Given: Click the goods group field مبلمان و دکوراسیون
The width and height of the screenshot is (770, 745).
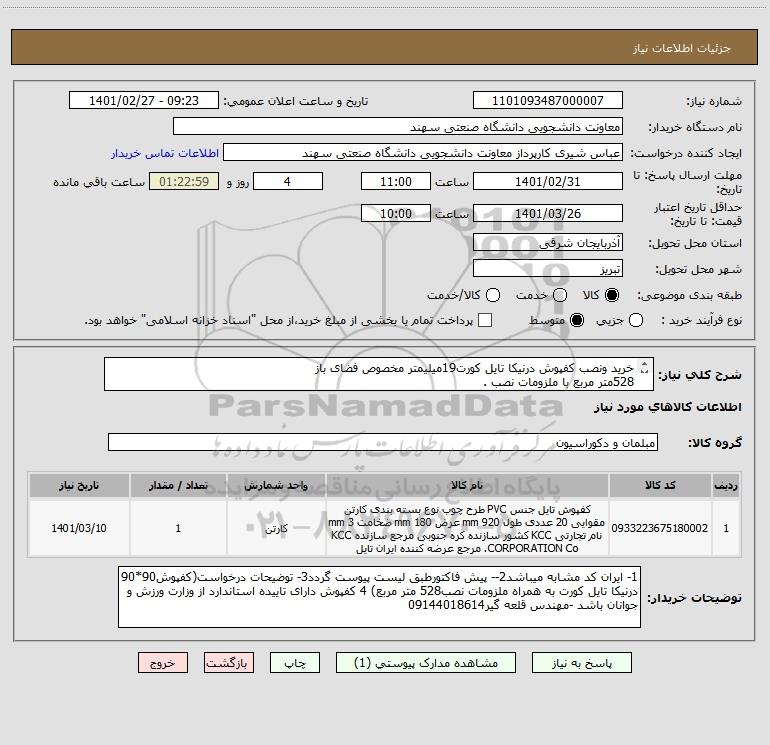Looking at the screenshot, I should [383, 442].
